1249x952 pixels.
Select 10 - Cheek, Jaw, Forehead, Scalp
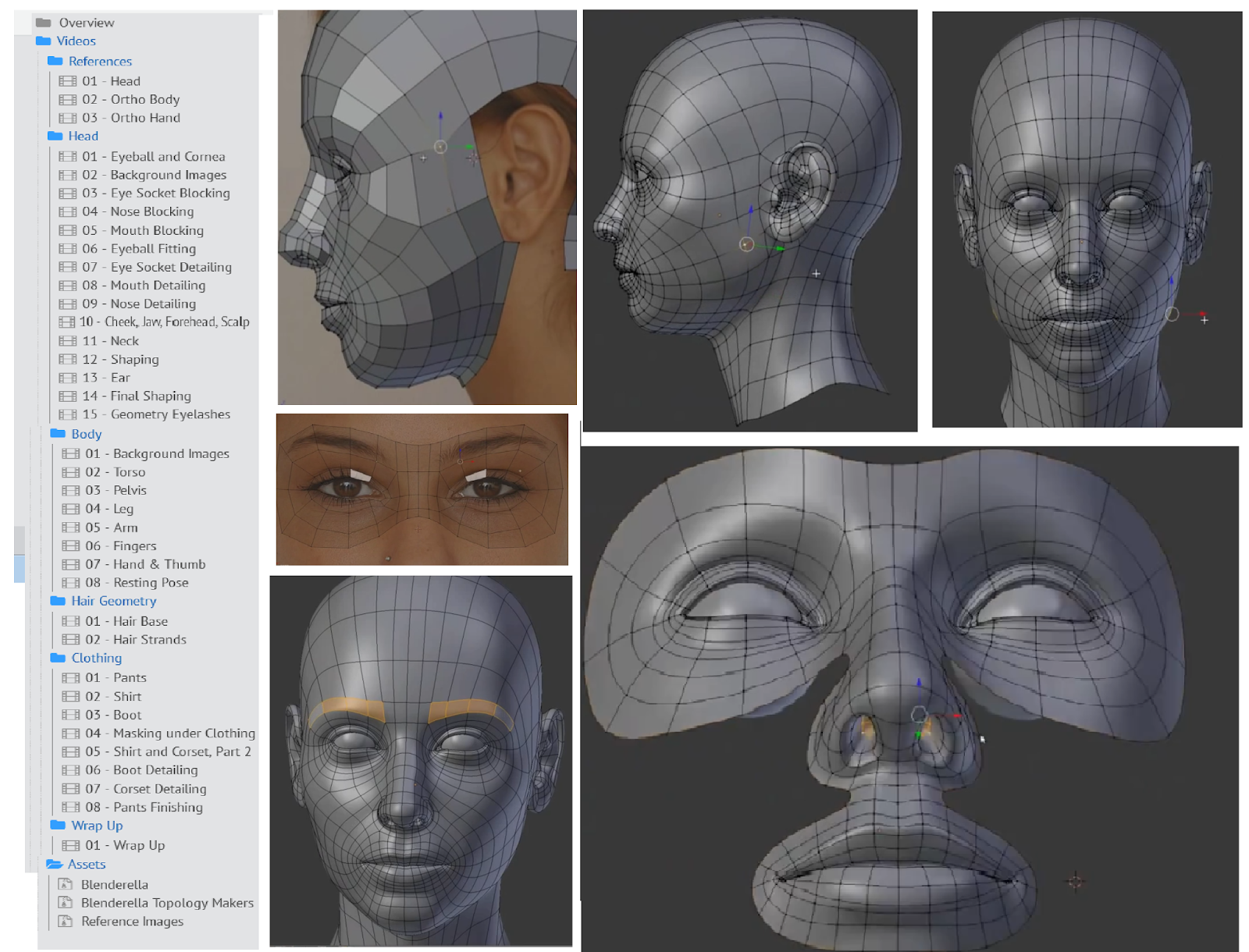tap(164, 321)
